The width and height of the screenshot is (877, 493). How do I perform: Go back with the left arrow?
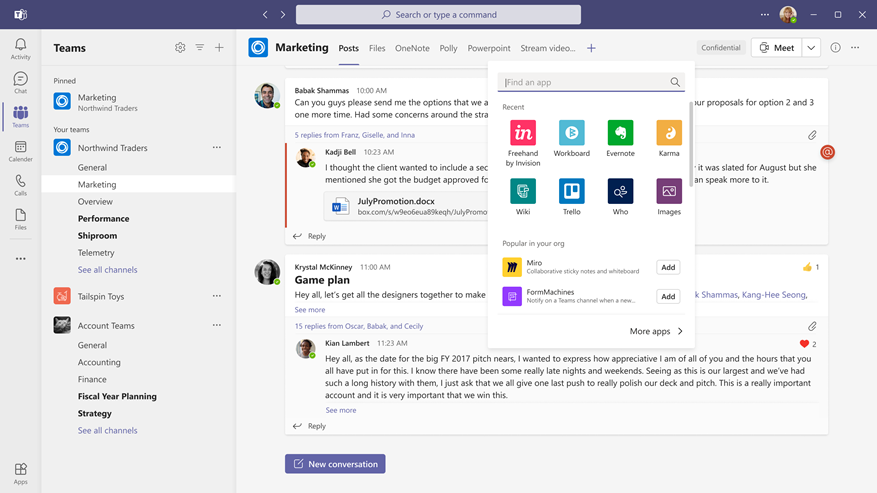click(x=265, y=15)
